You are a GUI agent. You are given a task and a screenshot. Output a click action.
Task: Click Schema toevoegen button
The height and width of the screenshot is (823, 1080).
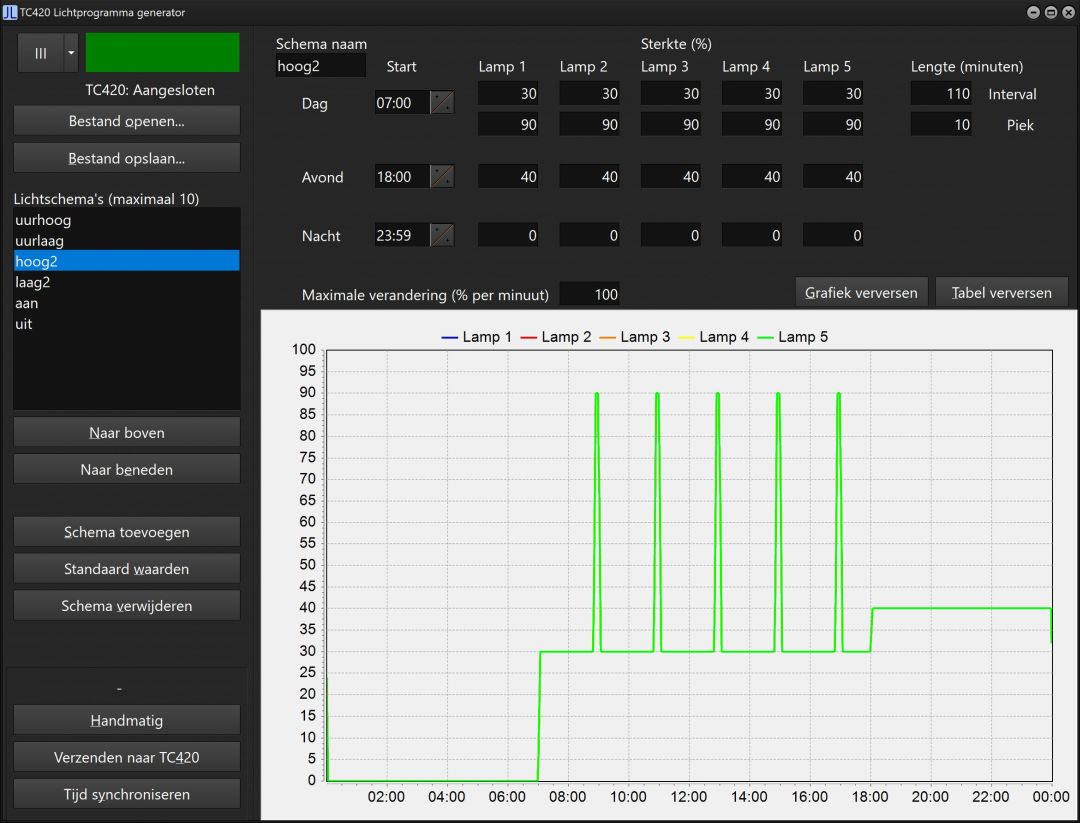coord(127,532)
